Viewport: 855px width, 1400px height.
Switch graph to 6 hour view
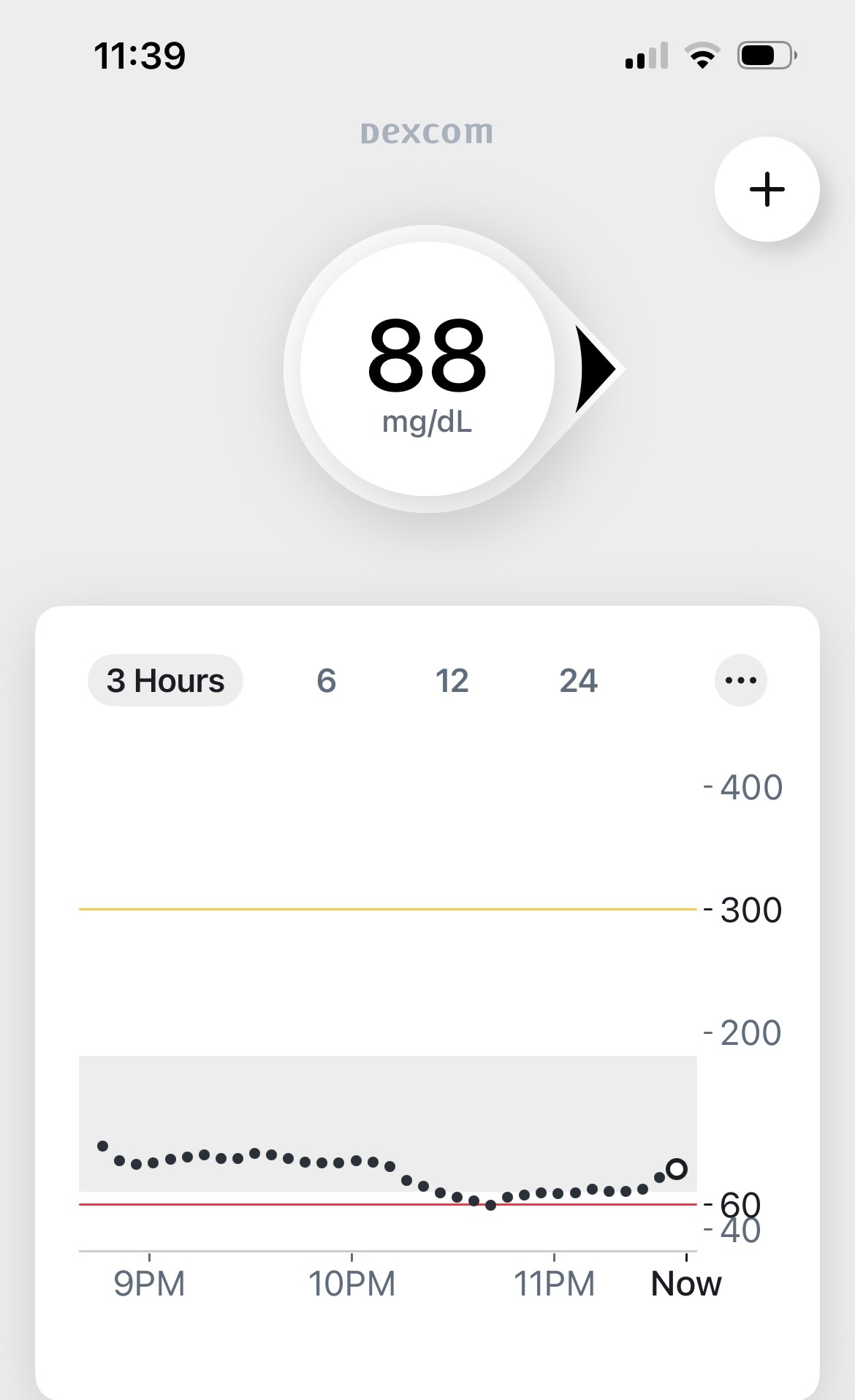click(x=326, y=680)
